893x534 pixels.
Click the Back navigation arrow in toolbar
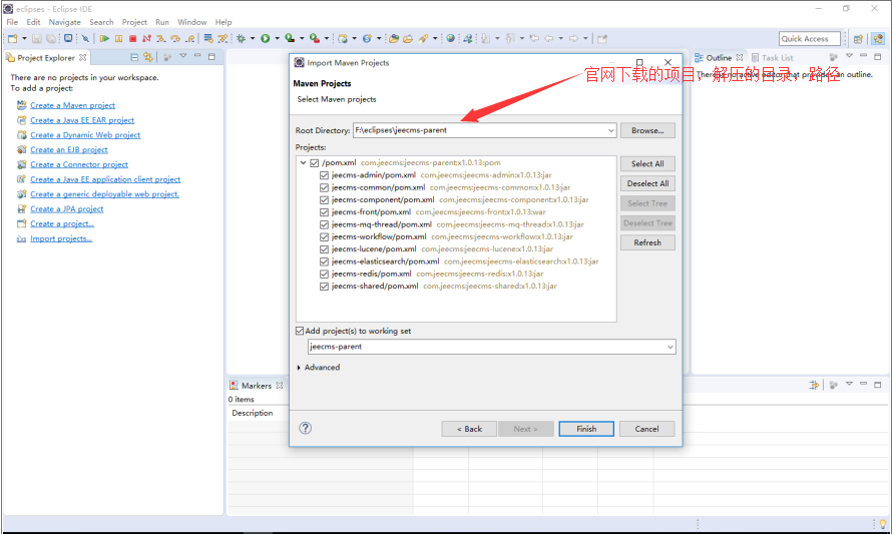pos(549,39)
